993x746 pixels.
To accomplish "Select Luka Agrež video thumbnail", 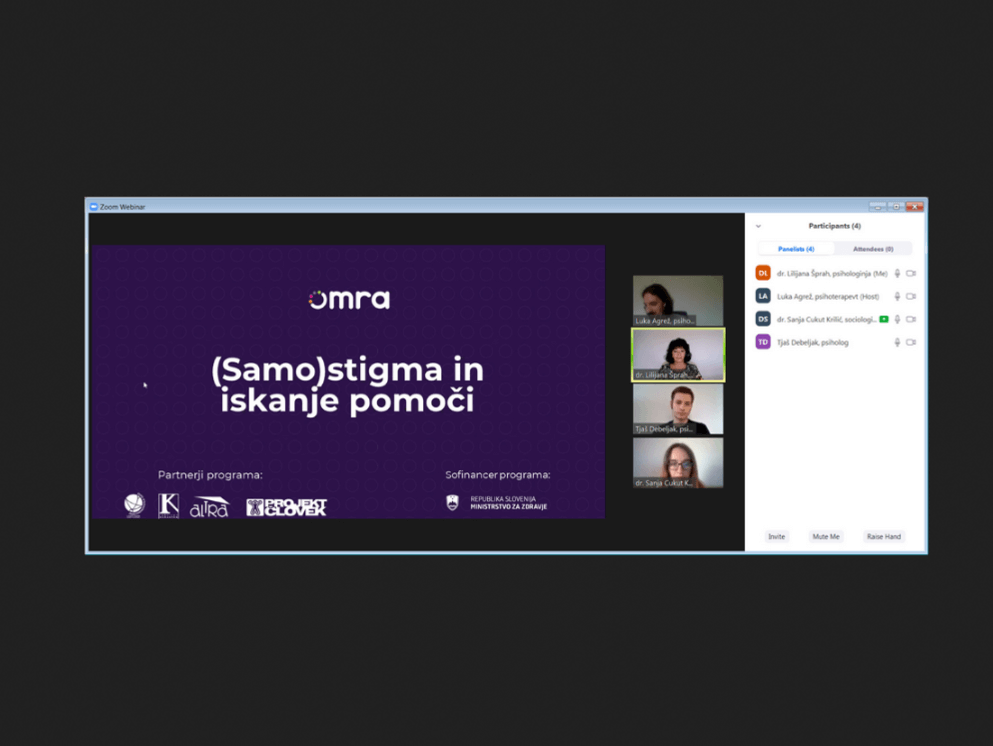I will tap(678, 301).
